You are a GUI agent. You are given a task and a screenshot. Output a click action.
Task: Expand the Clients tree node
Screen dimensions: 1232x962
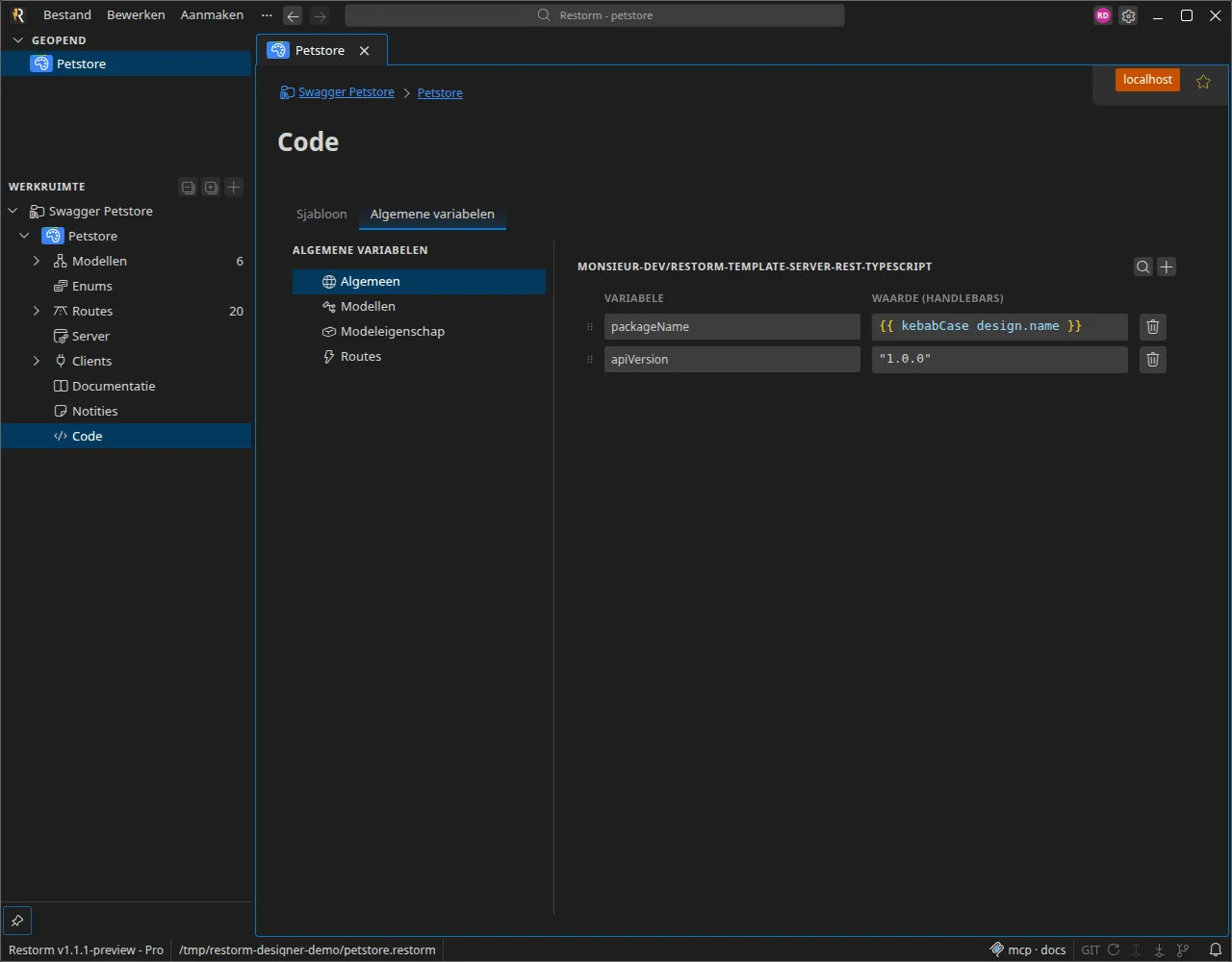point(37,361)
